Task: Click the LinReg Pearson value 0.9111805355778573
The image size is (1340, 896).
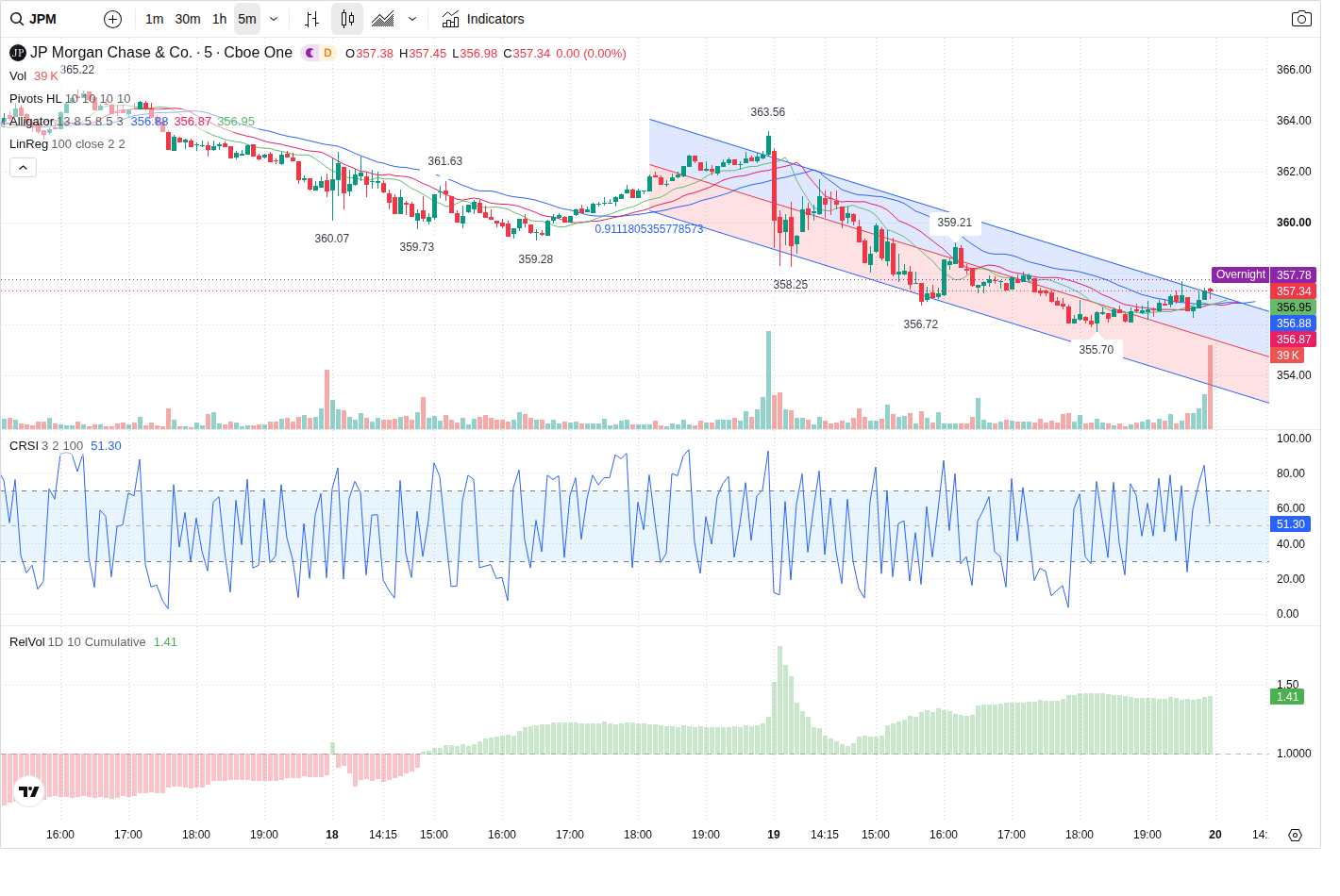Action: pyautogui.click(x=649, y=229)
